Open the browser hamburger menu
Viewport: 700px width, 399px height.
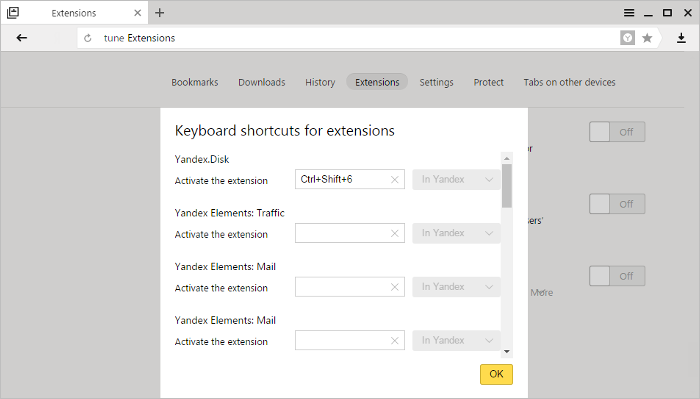tap(629, 13)
